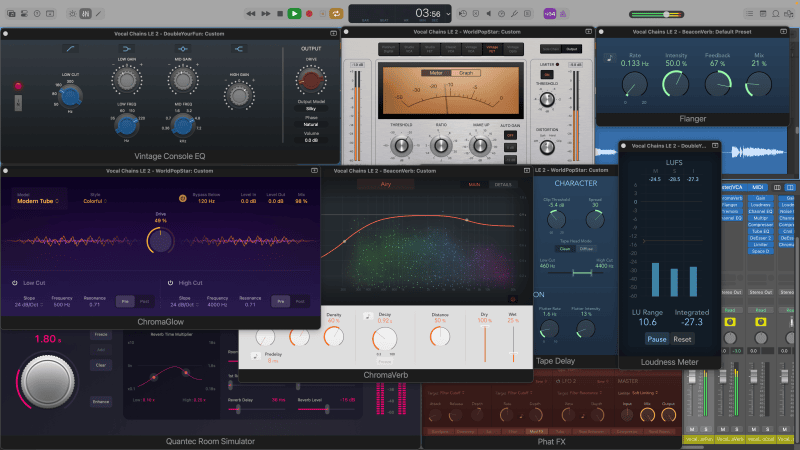Toggle the ChromaGlow Low Cut power icon
Image resolution: width=800 pixels, height=450 pixels.
click(16, 283)
